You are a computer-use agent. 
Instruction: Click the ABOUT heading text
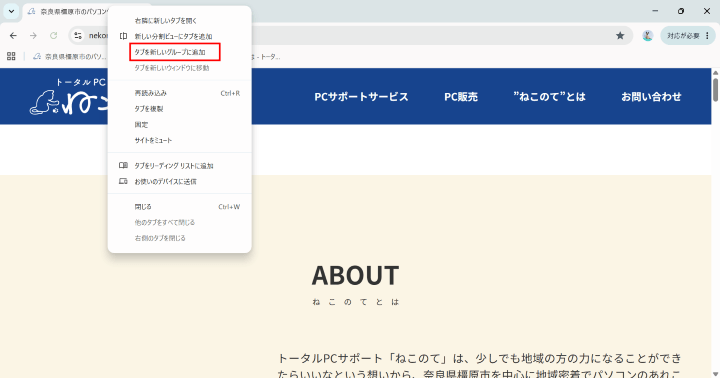[x=355, y=276]
